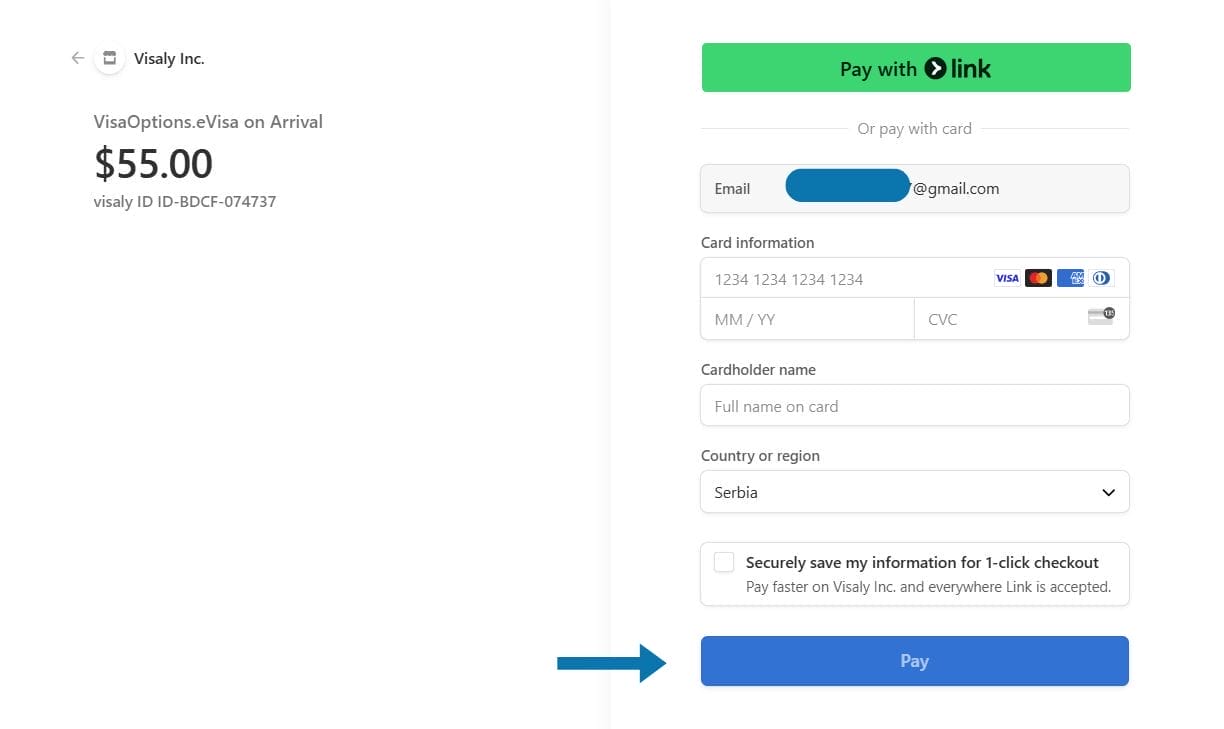Focus the MM / YY expiry field

[806, 319]
